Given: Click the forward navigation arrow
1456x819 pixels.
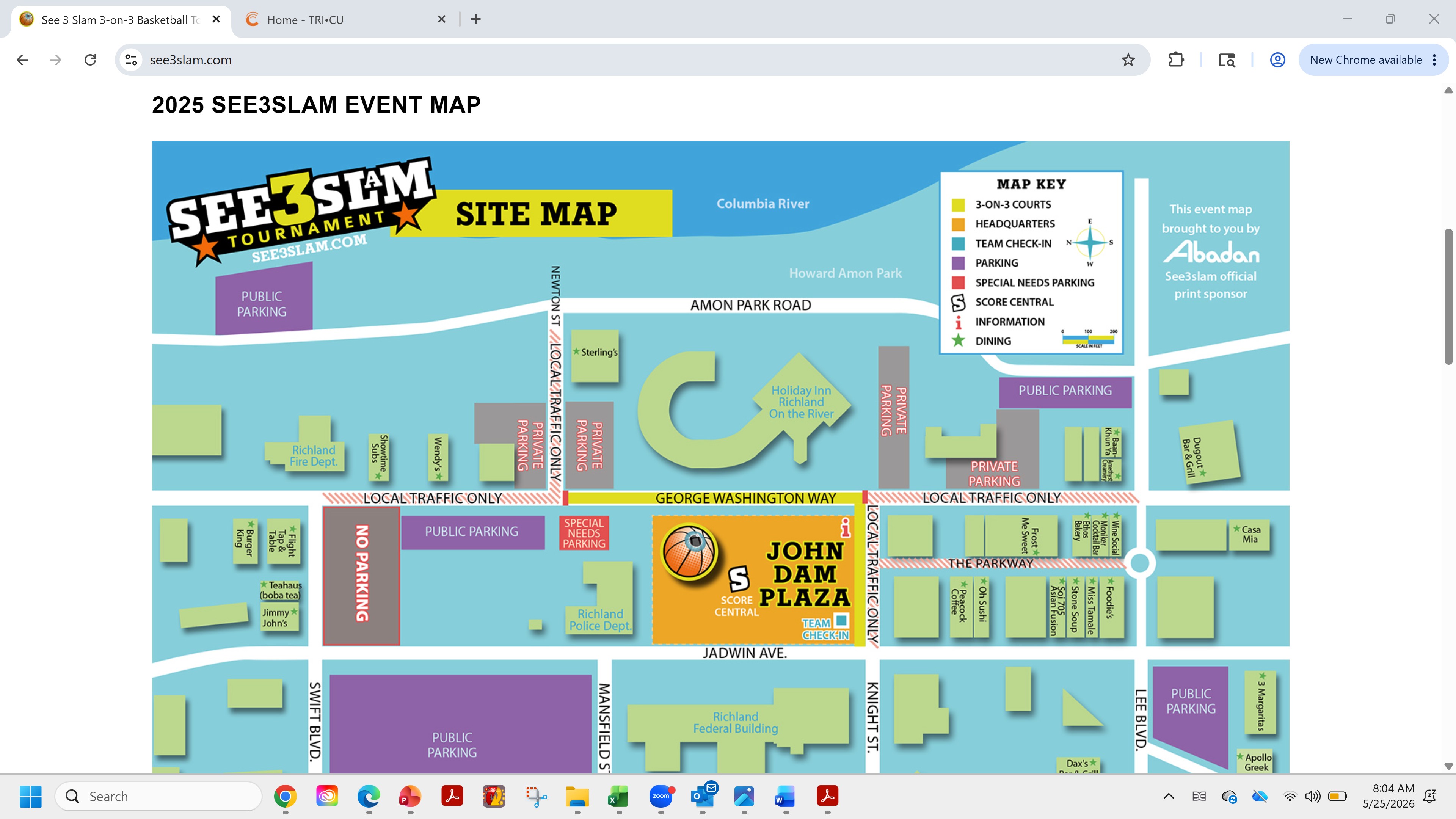Looking at the screenshot, I should pos(56,60).
